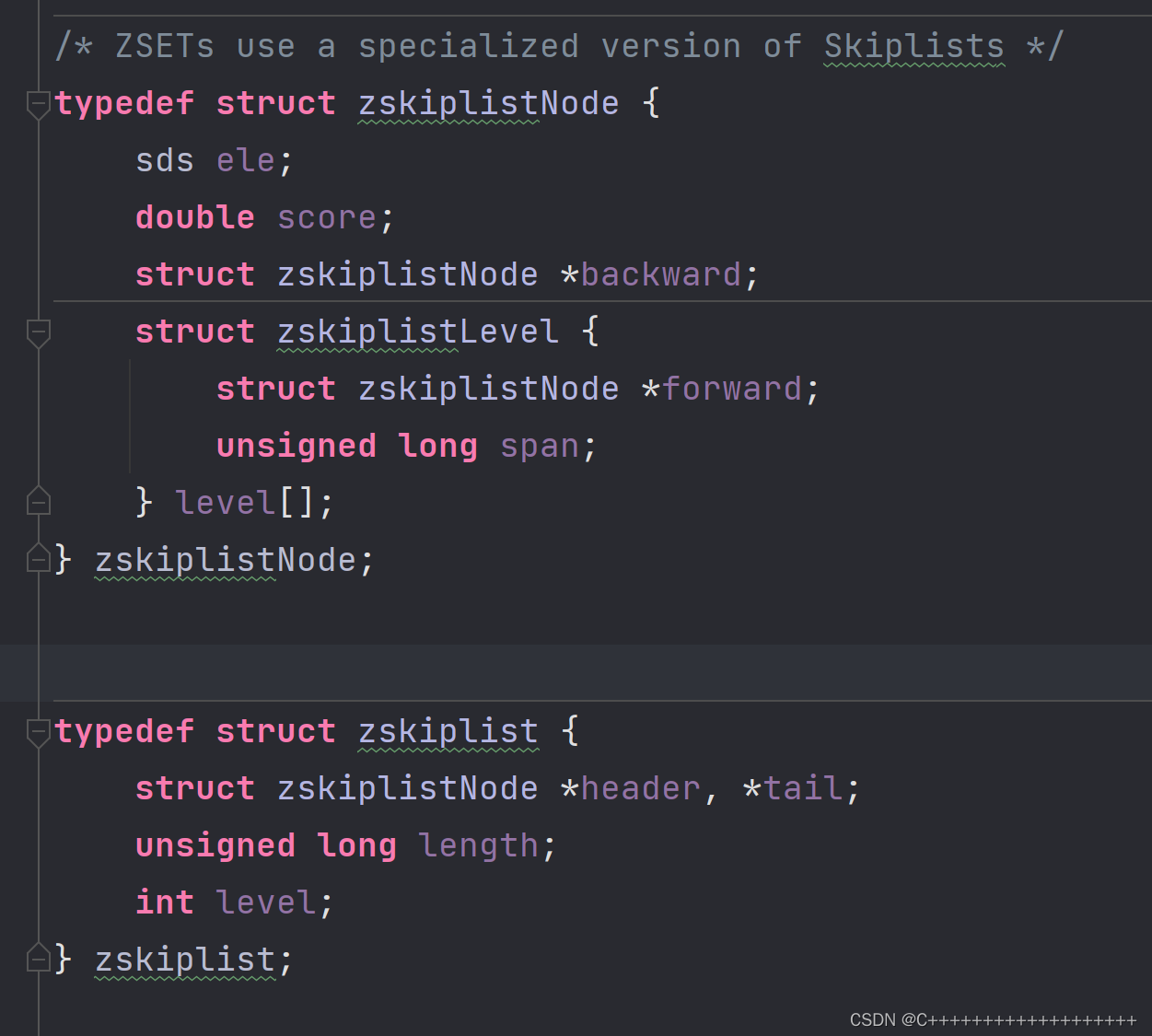Click the backward pointer field
The height and width of the screenshot is (1036, 1152).
tap(661, 274)
